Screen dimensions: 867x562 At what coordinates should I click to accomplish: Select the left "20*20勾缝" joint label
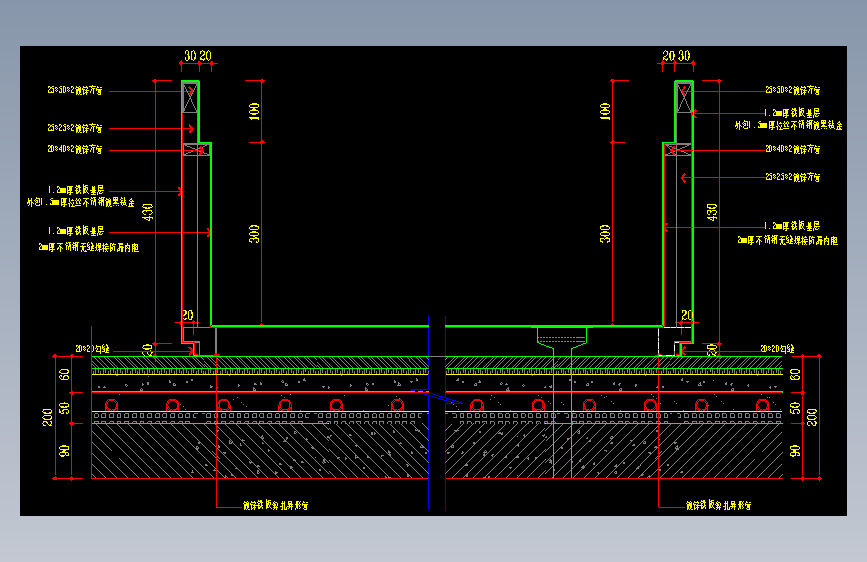tap(92, 349)
